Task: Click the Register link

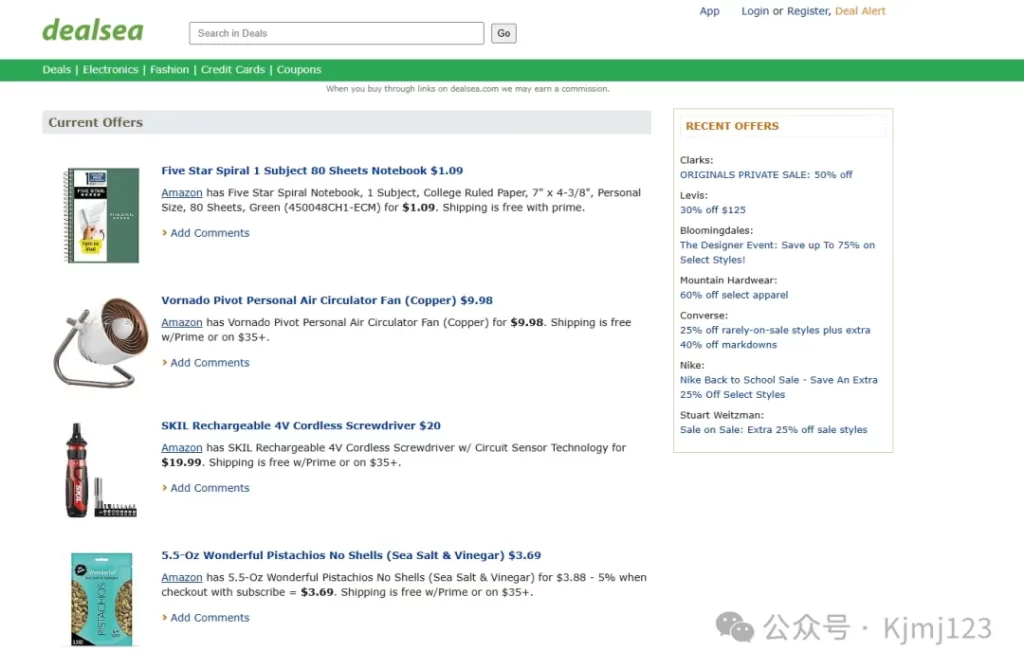Action: 808,11
